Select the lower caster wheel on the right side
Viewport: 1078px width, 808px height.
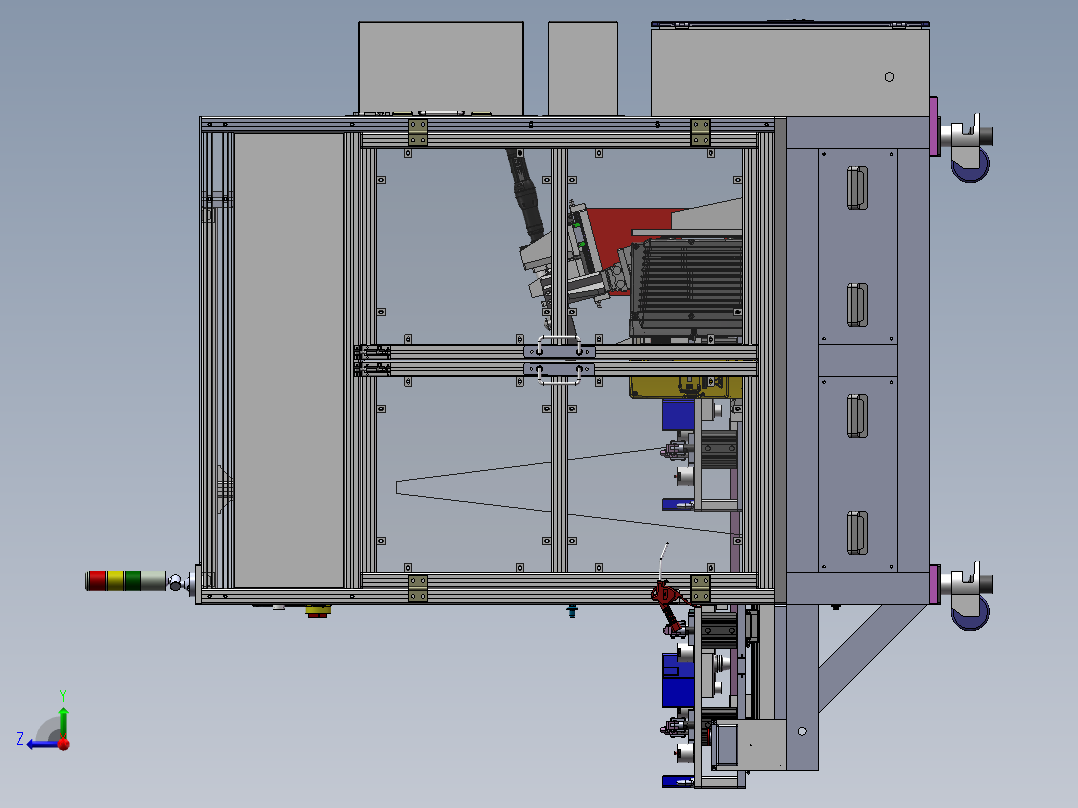[971, 611]
